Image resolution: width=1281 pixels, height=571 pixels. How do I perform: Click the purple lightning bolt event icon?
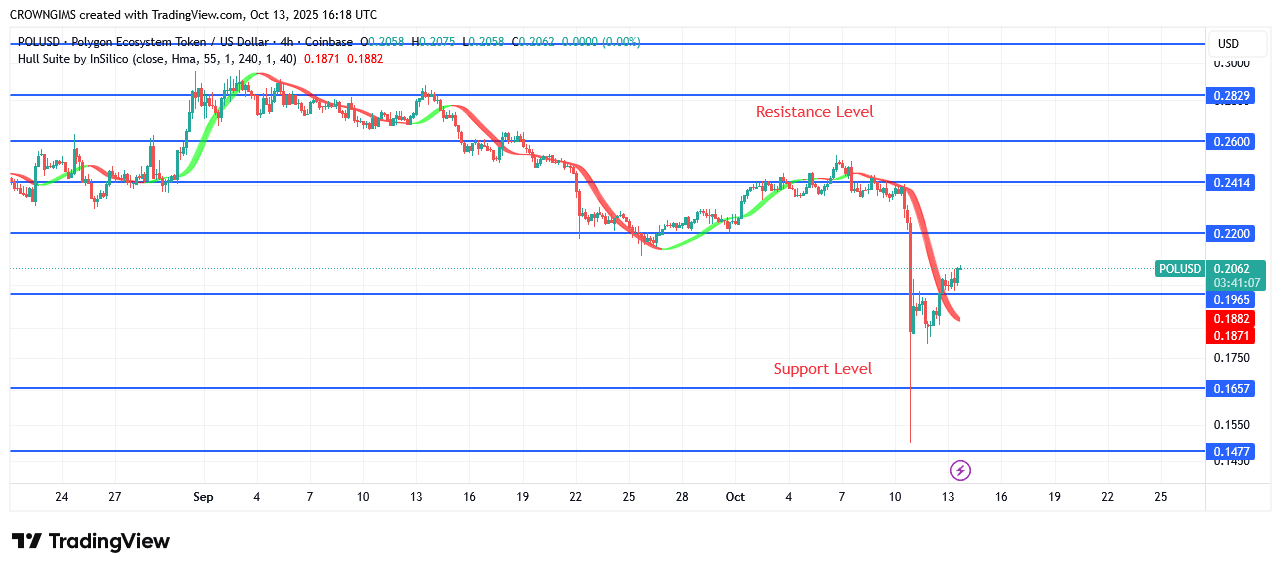(960, 470)
